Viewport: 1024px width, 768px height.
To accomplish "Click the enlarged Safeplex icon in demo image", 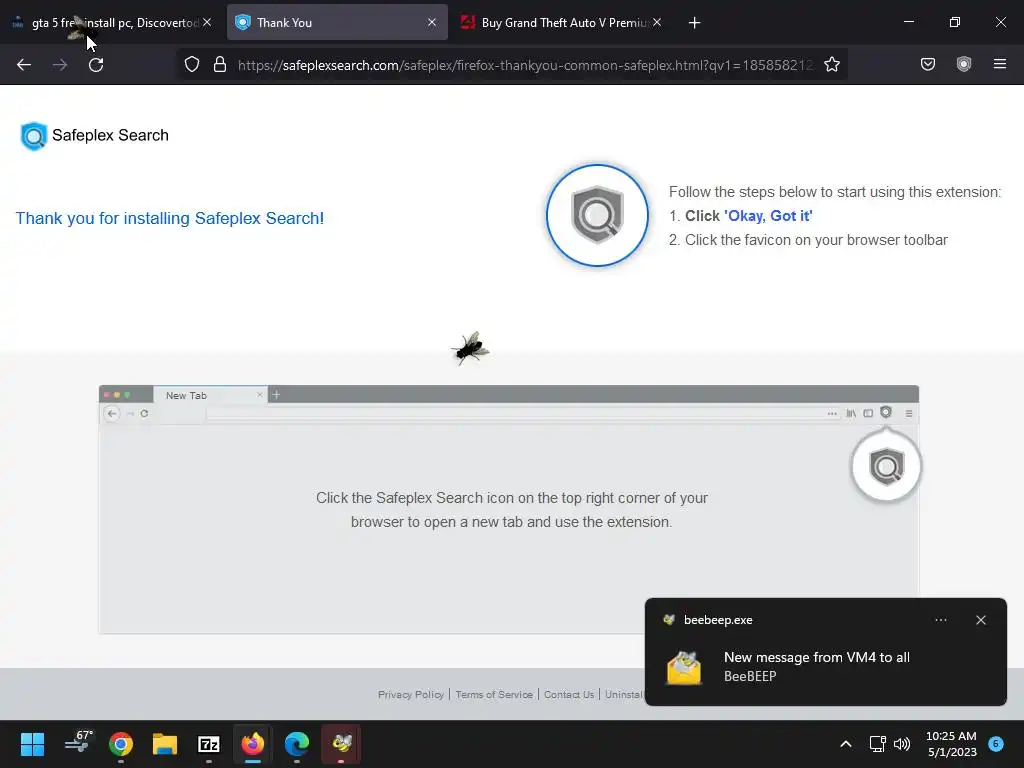I will point(886,466).
